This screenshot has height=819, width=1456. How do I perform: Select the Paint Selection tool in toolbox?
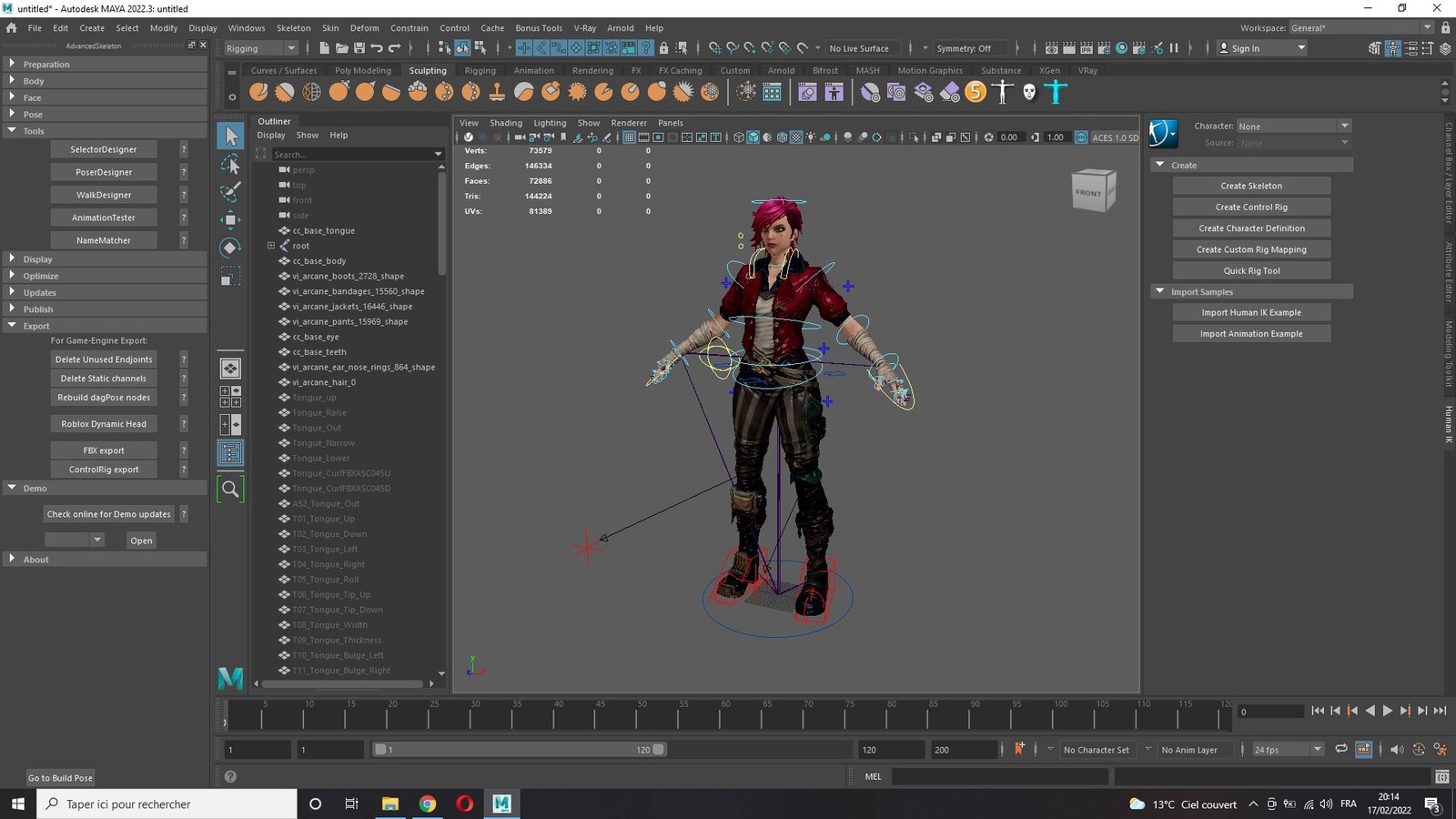point(231,192)
